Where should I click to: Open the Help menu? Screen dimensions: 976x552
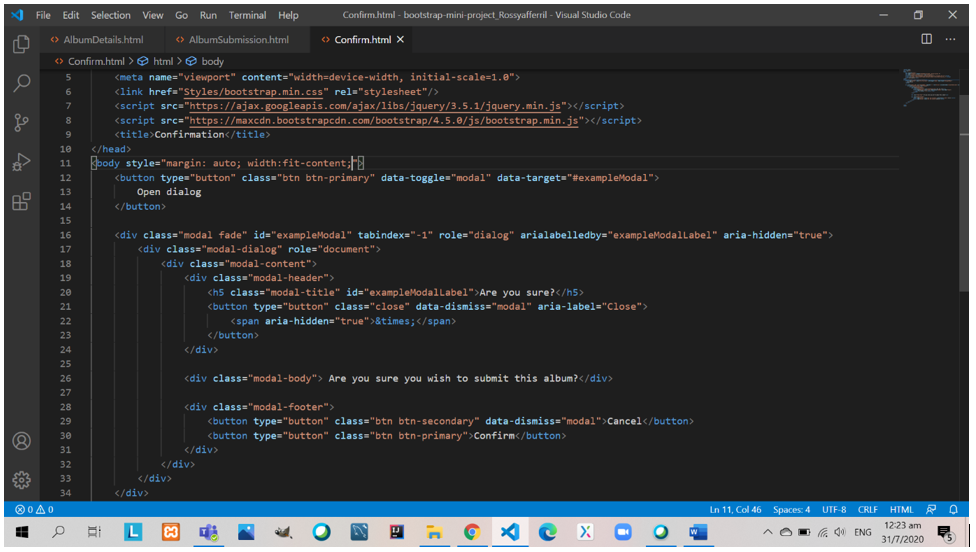click(288, 15)
